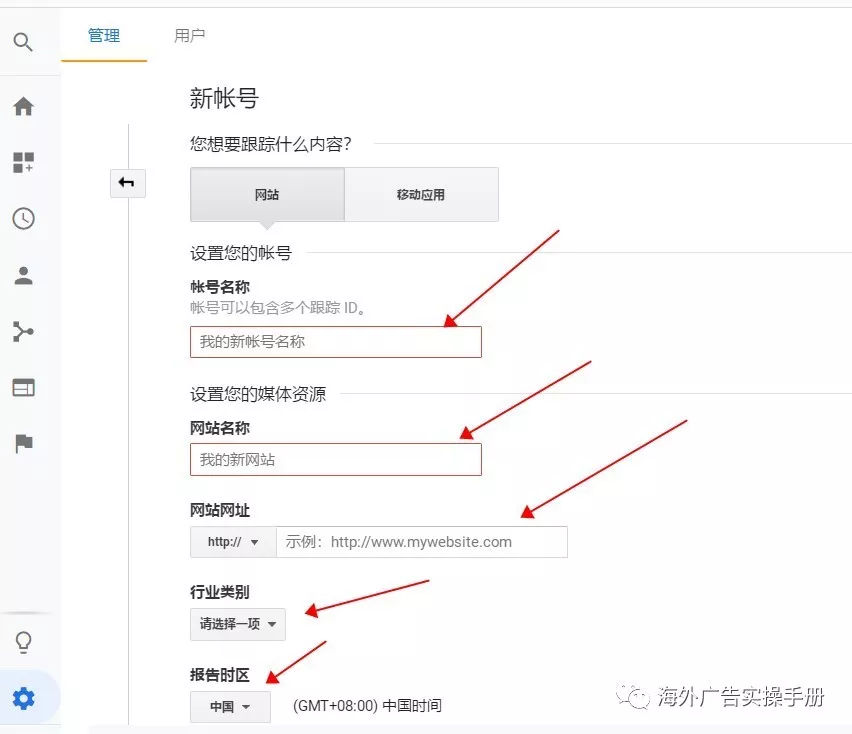This screenshot has width=852, height=734.
Task: Switch to the 用户 tab
Action: [190, 36]
